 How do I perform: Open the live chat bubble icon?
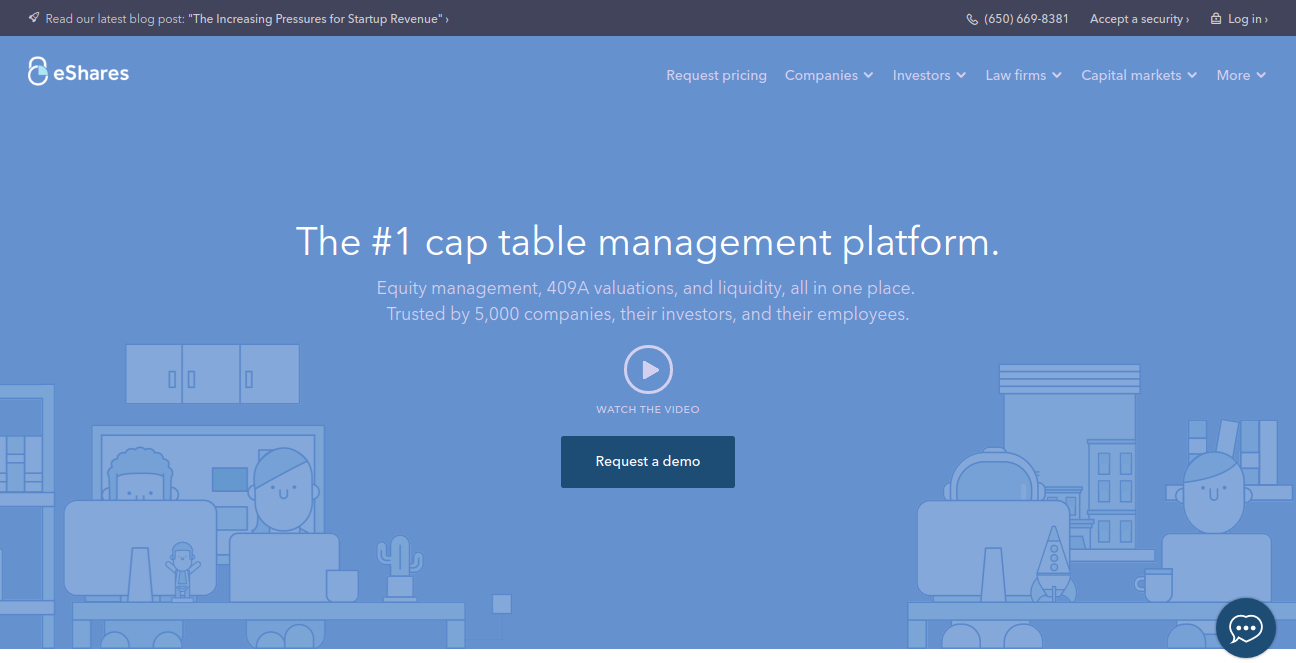pyautogui.click(x=1245, y=628)
